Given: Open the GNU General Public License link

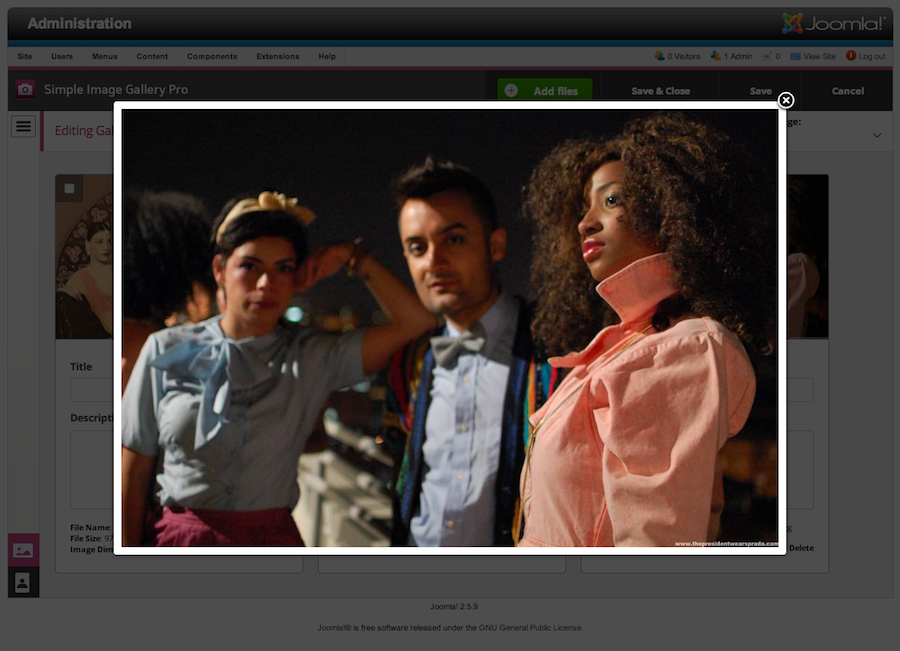Looking at the screenshot, I should [x=530, y=627].
